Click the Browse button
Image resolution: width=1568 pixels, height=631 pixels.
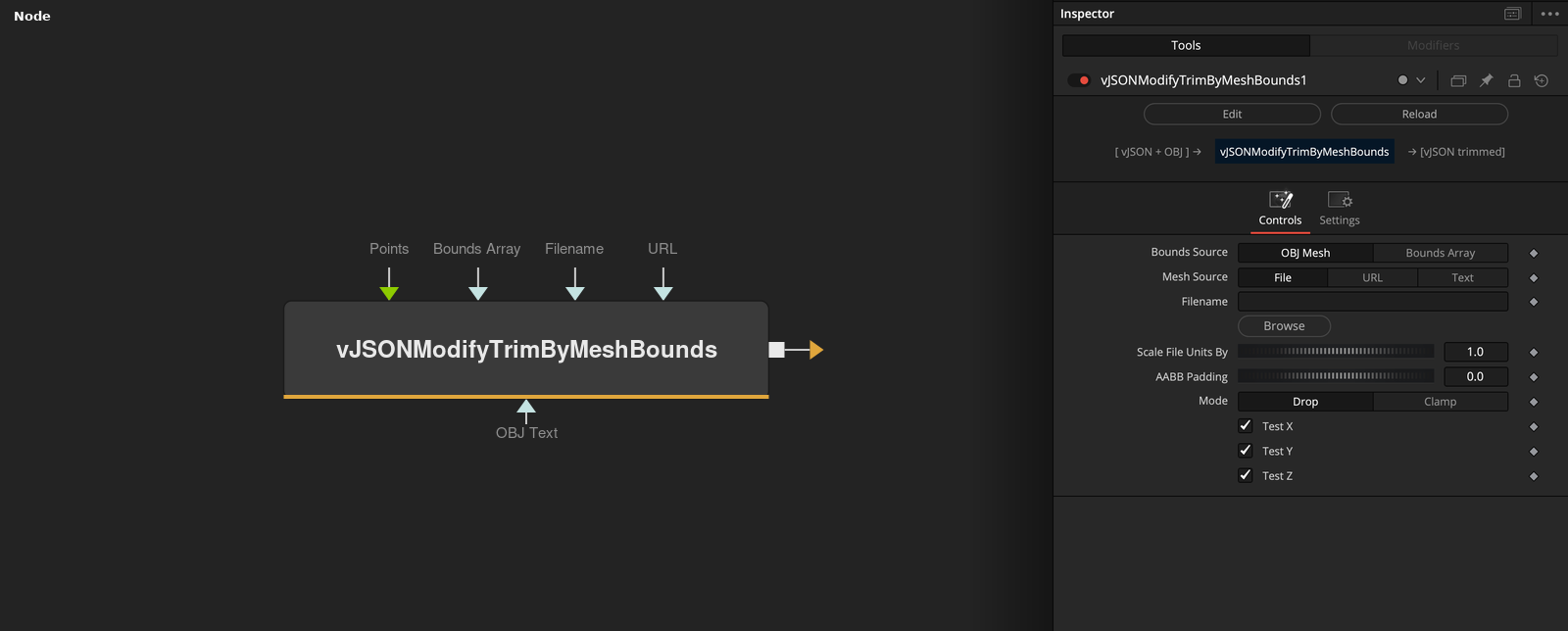(x=1284, y=326)
